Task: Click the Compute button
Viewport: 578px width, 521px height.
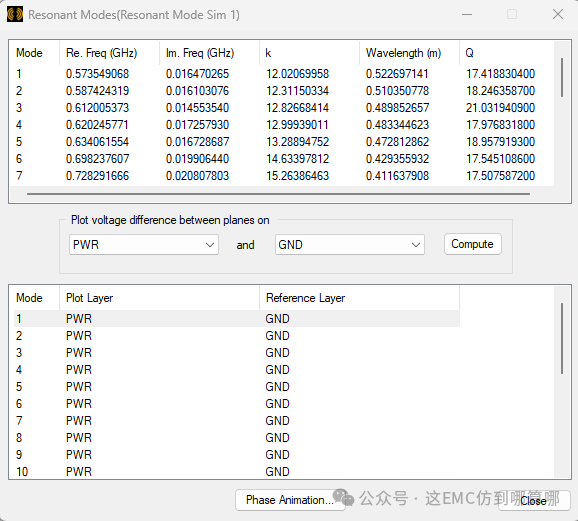Action: click(x=473, y=244)
